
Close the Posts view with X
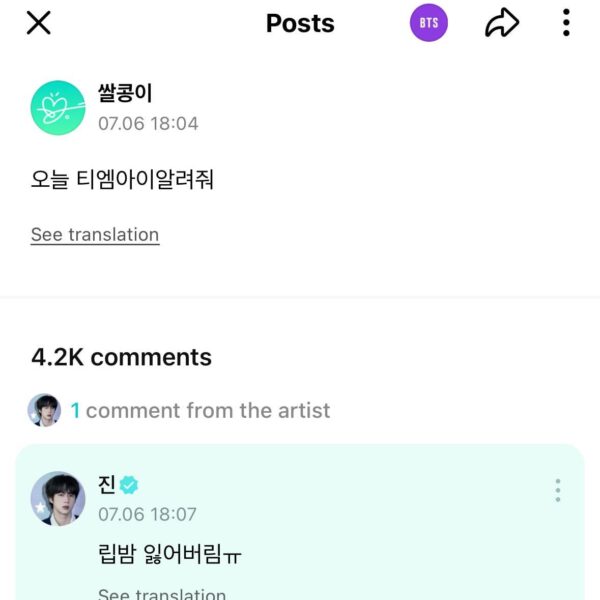pyautogui.click(x=38, y=23)
